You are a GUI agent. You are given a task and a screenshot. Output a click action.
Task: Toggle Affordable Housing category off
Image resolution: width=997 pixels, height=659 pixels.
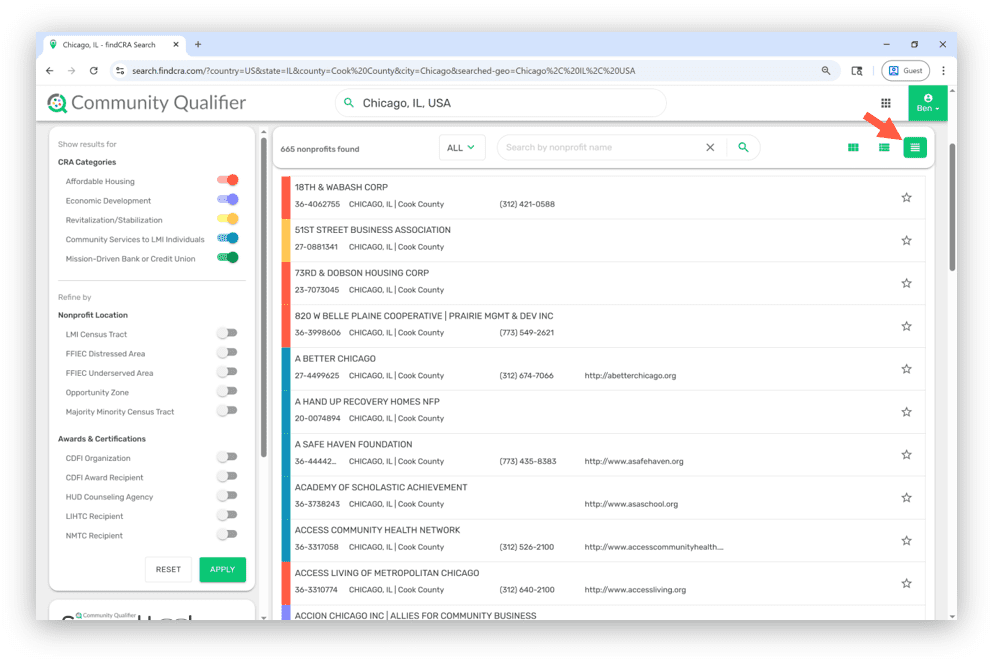pyautogui.click(x=228, y=181)
